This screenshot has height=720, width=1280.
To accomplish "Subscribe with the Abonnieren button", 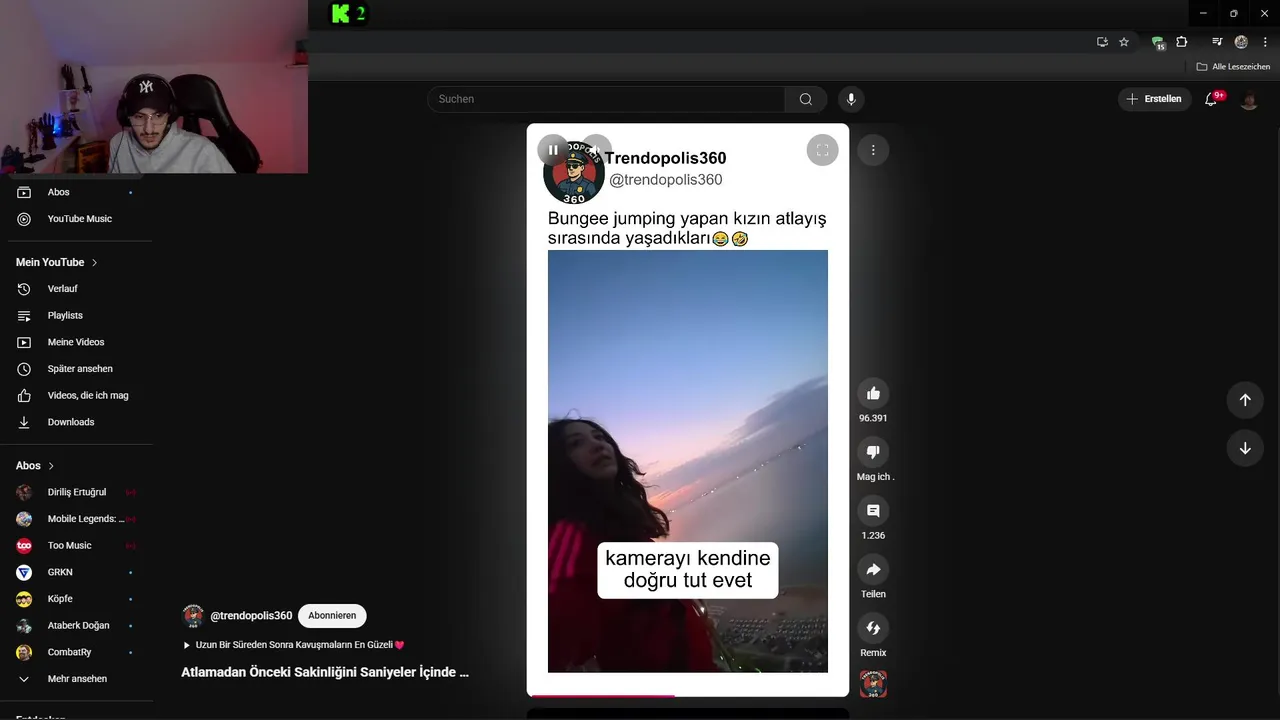I will pyautogui.click(x=332, y=616).
